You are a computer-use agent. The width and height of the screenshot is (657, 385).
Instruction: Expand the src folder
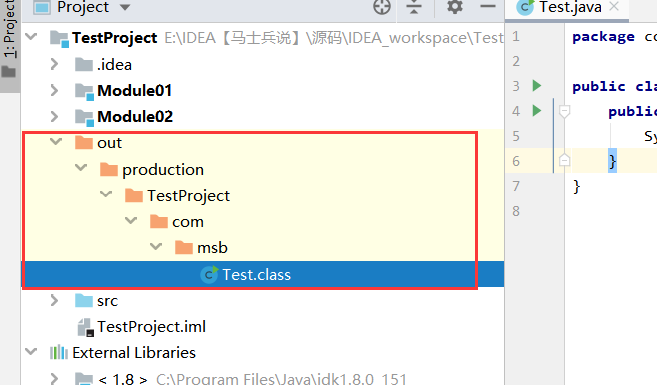tap(54, 300)
